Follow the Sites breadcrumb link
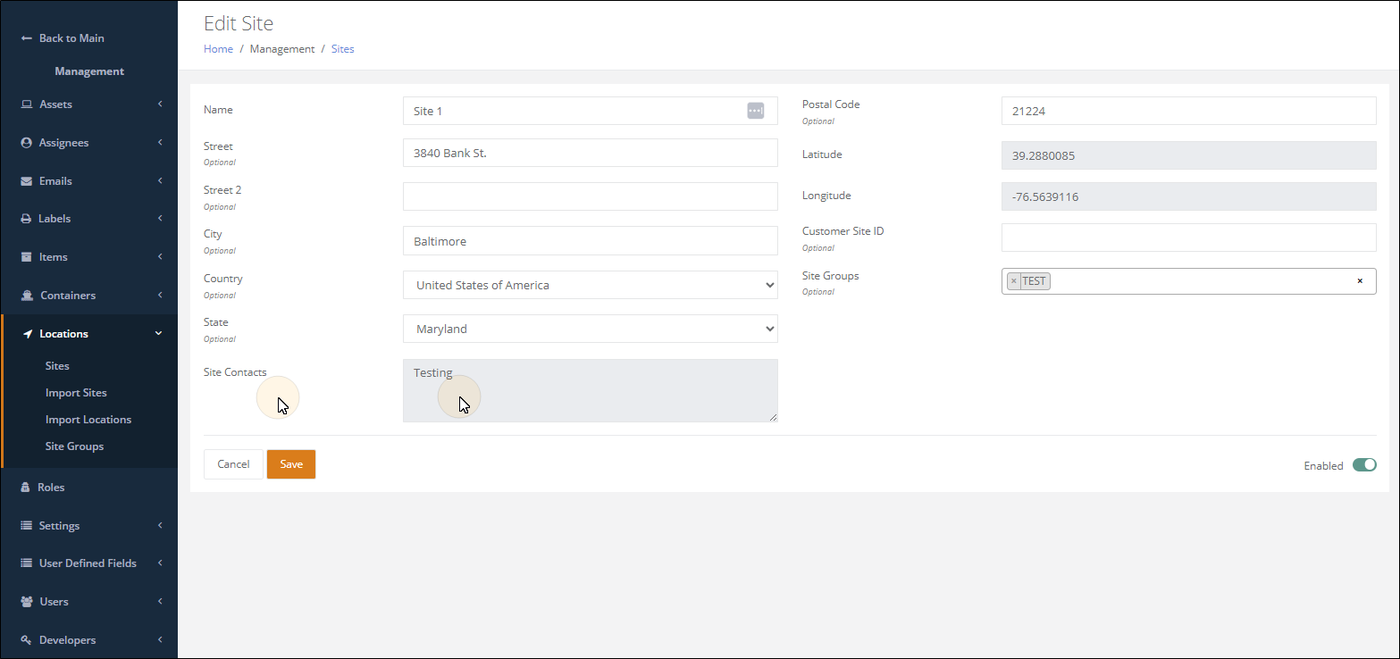 pos(343,49)
